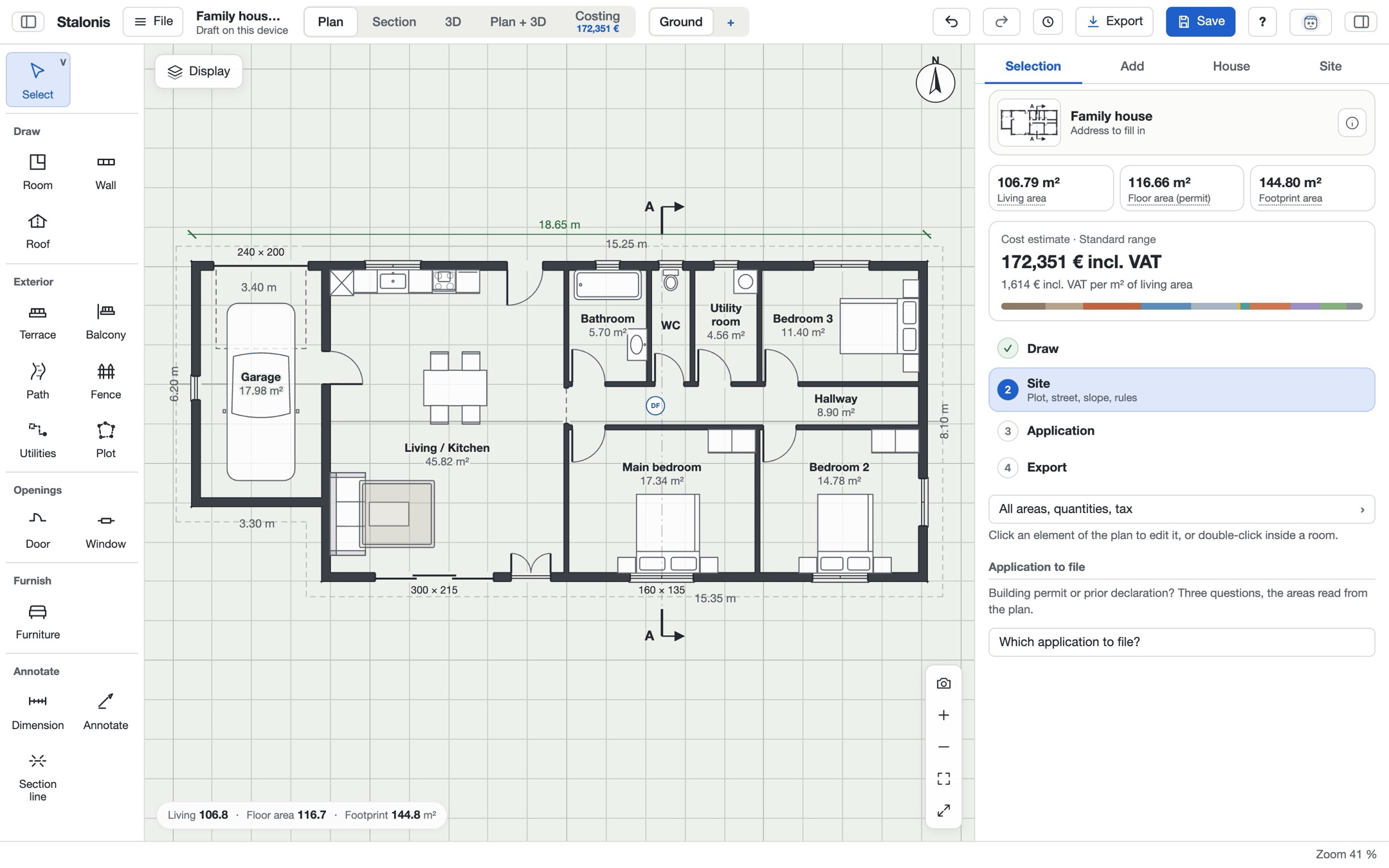Image resolution: width=1389 pixels, height=868 pixels.
Task: Open the File menu
Action: 153,22
